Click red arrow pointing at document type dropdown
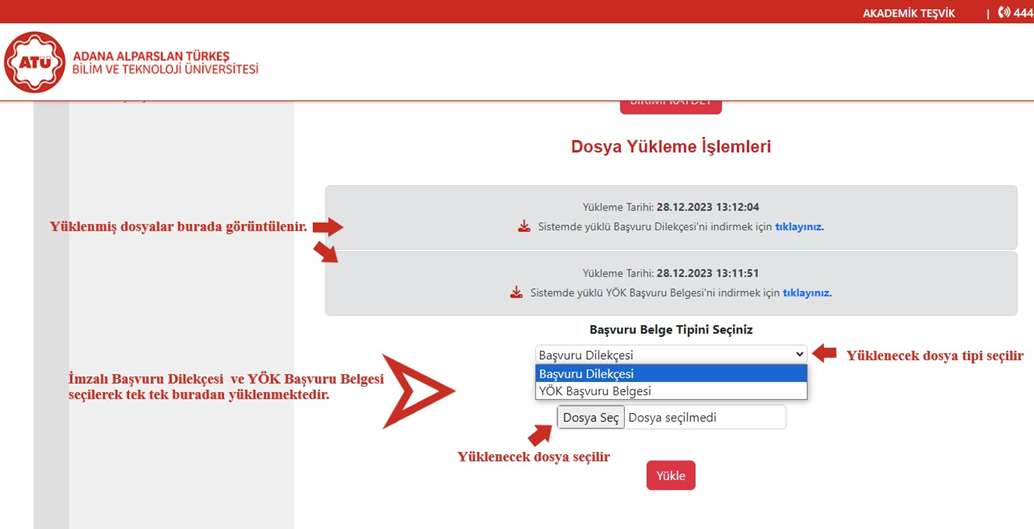1034x529 pixels. pos(823,354)
